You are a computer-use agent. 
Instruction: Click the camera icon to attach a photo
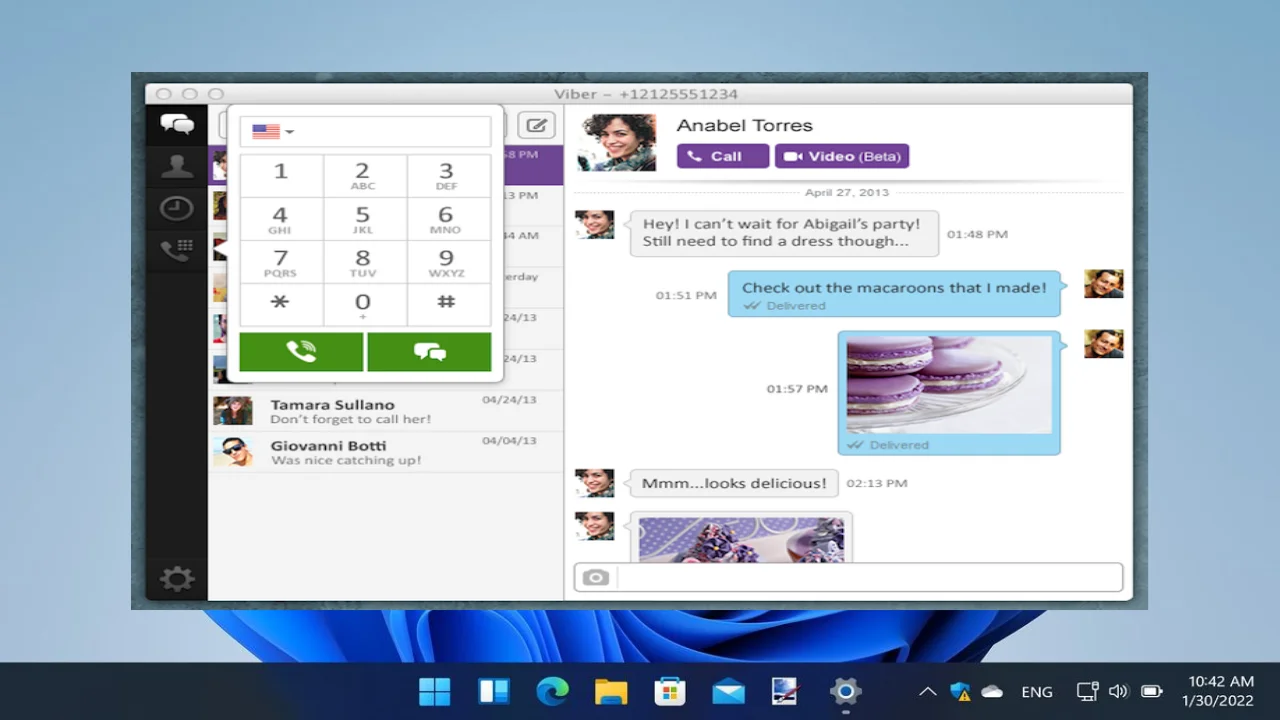coord(596,578)
